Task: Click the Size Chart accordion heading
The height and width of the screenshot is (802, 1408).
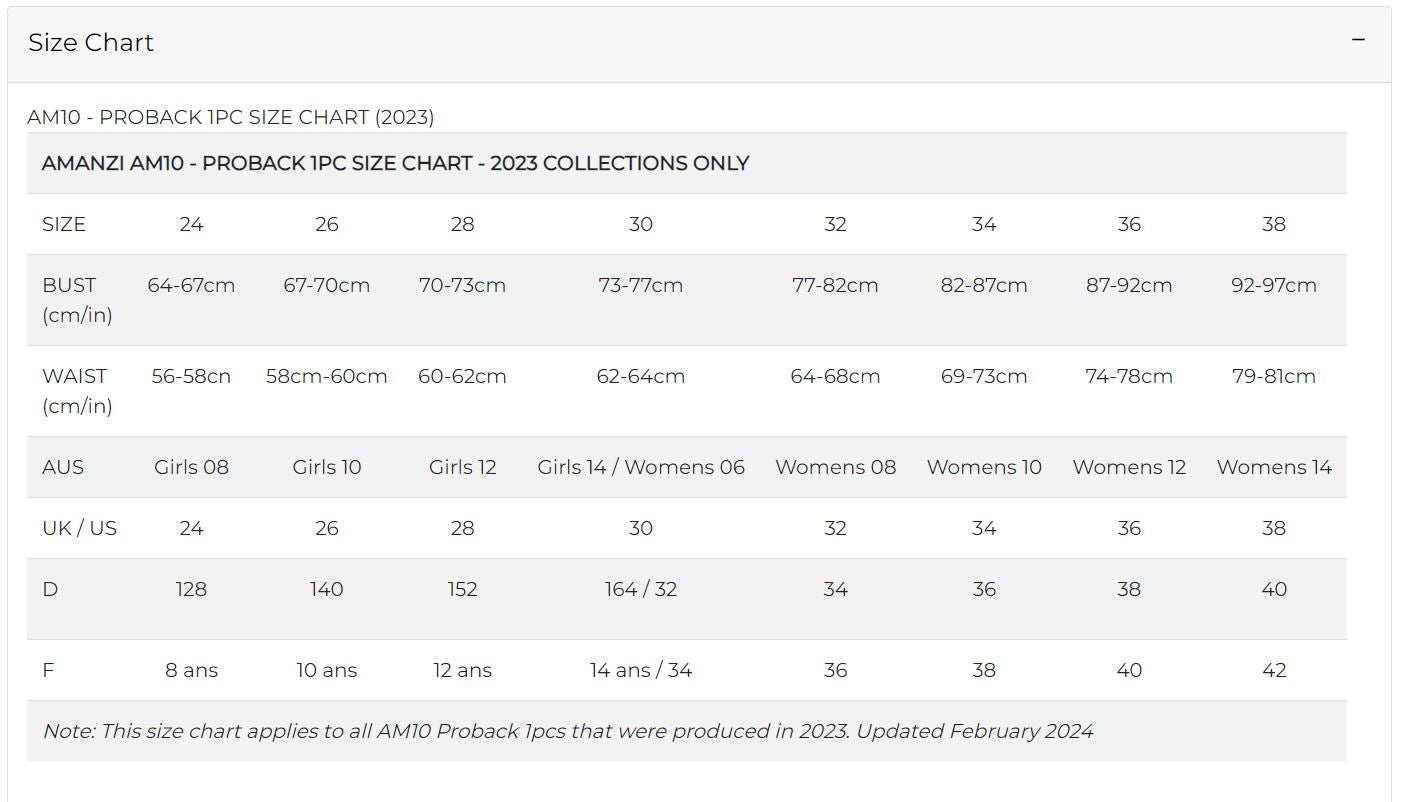Action: (x=91, y=43)
